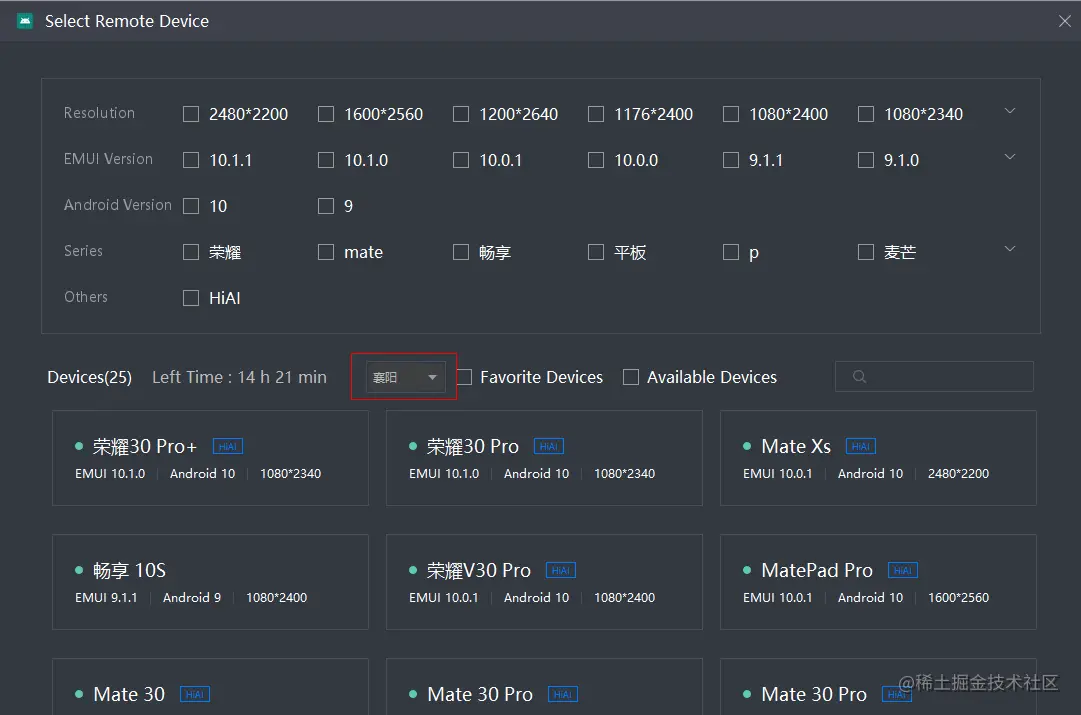
Task: Click HiAI badge on 荣耀30 Pro card
Action: pyautogui.click(x=549, y=447)
